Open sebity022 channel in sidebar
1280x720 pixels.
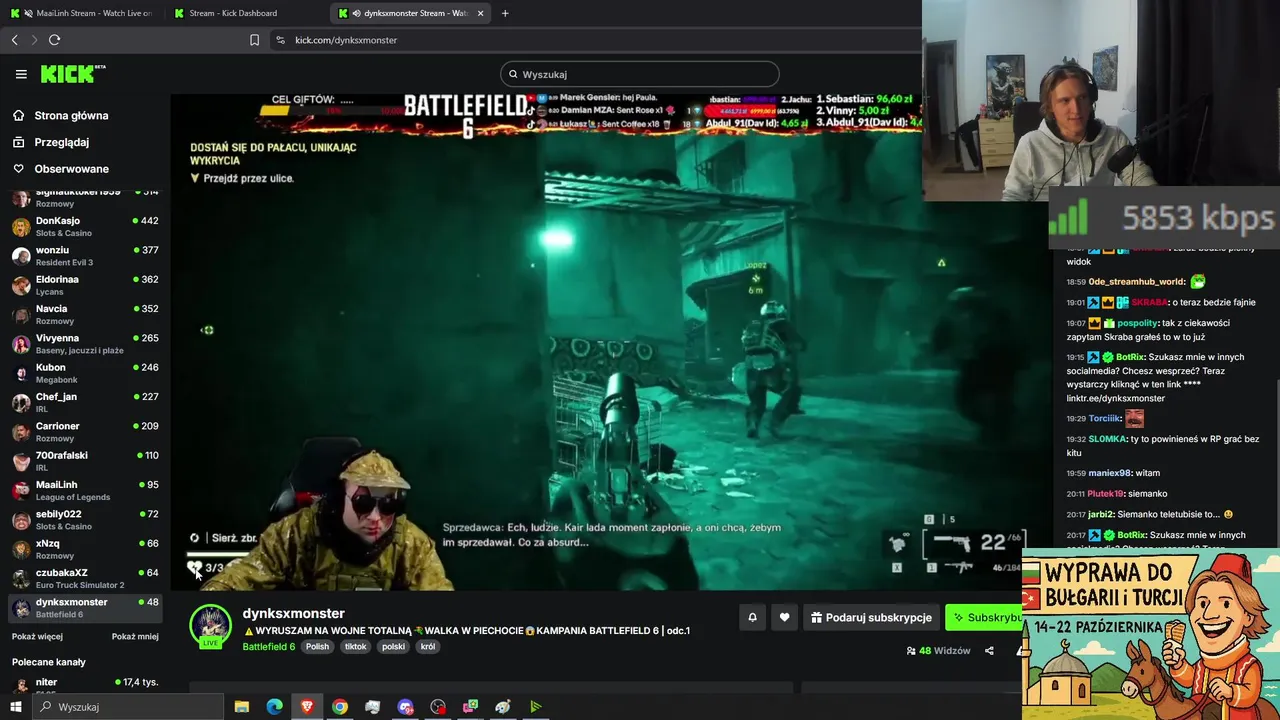tap(85, 519)
